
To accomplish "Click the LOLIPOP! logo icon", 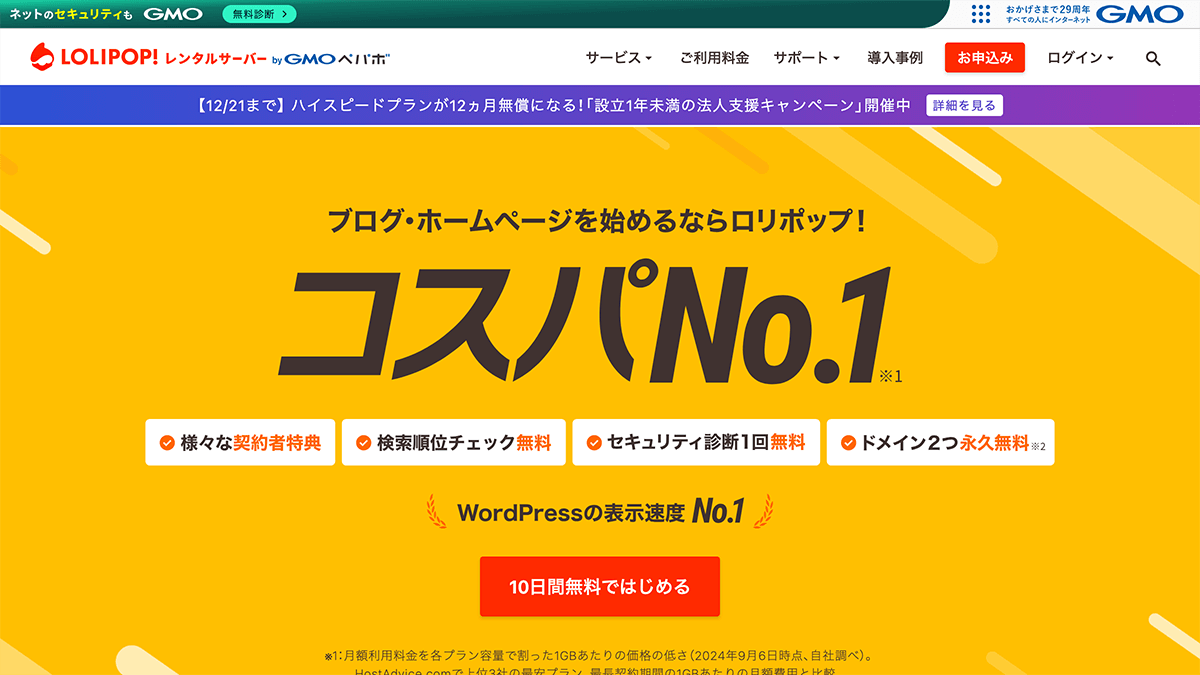I will pos(41,58).
